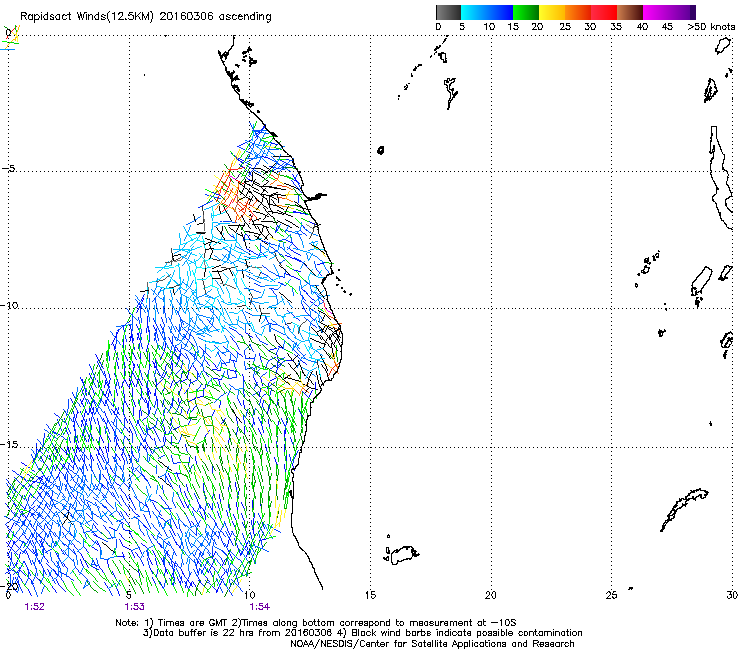Click the gray 0-5 knots legend segment
The height and width of the screenshot is (650, 740).
coord(448,12)
